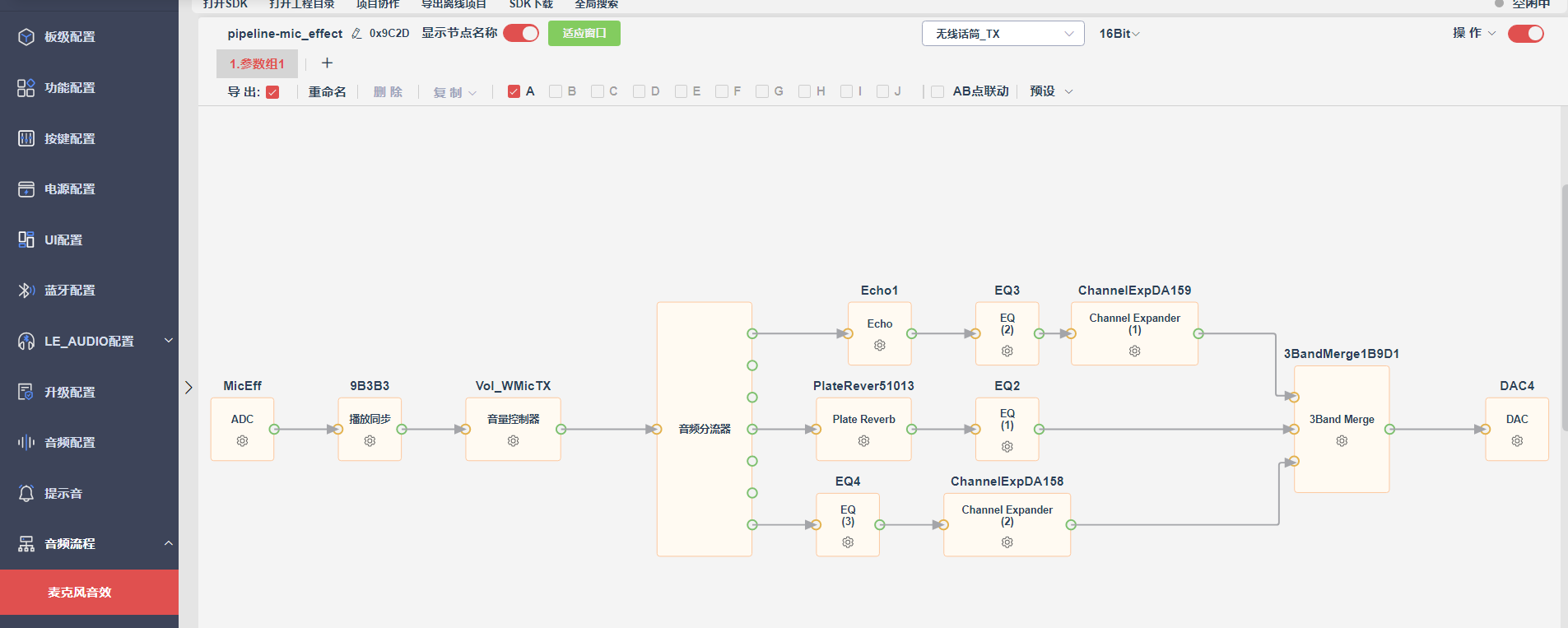1568x628 pixels.
Task: Click the 适应窗口 button
Action: point(584,33)
